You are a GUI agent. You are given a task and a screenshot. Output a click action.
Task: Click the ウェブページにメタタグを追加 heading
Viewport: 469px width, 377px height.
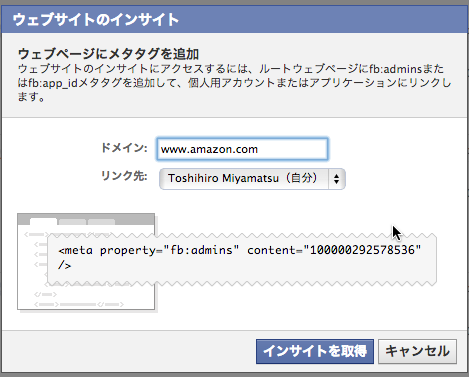point(108,54)
